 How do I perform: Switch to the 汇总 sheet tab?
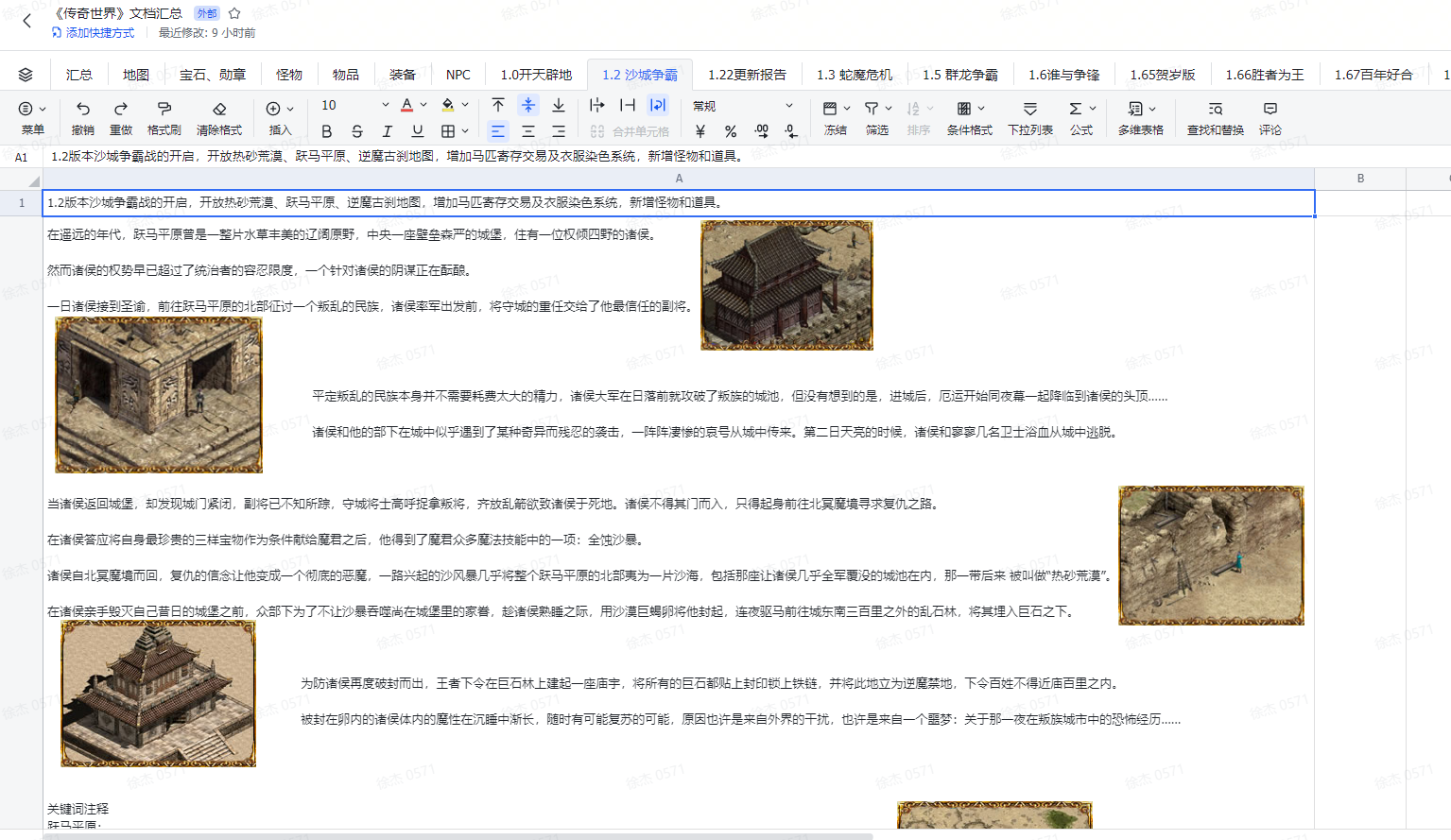(79, 75)
